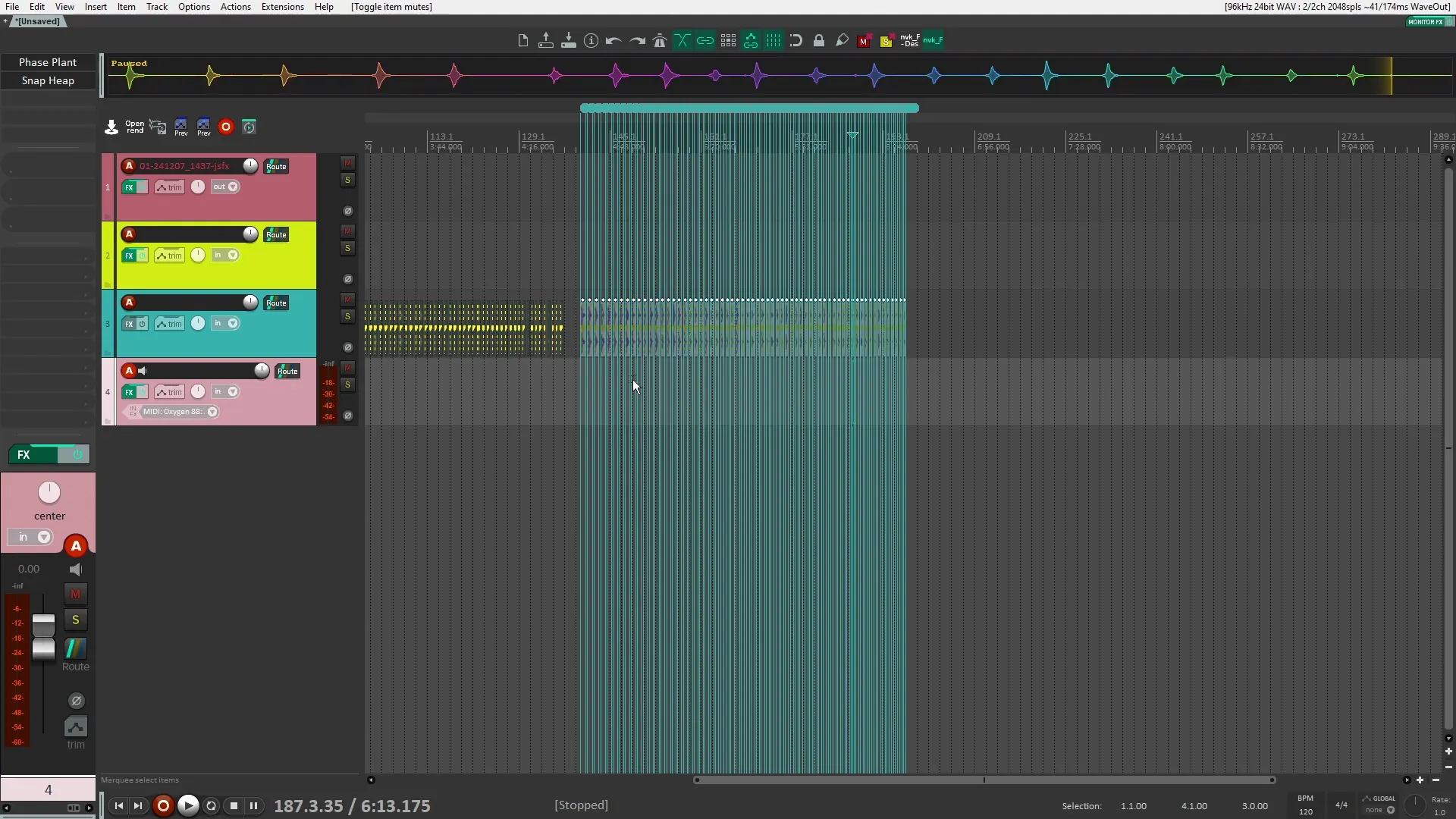Click the download arrow icon above tracks
The width and height of the screenshot is (1456, 819).
(x=111, y=127)
